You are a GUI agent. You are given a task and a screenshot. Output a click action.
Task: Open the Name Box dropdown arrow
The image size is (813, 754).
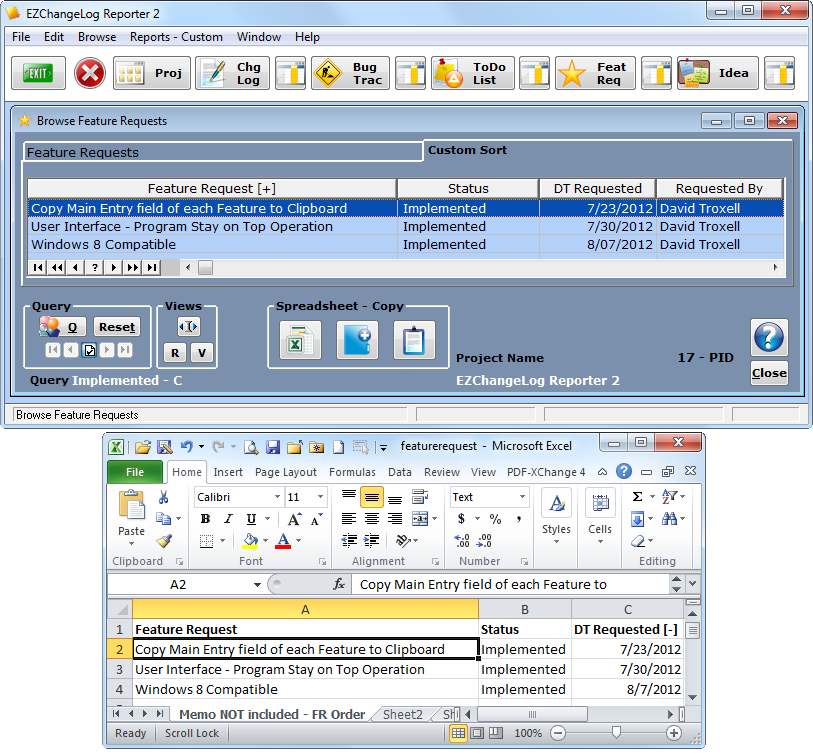(x=257, y=585)
